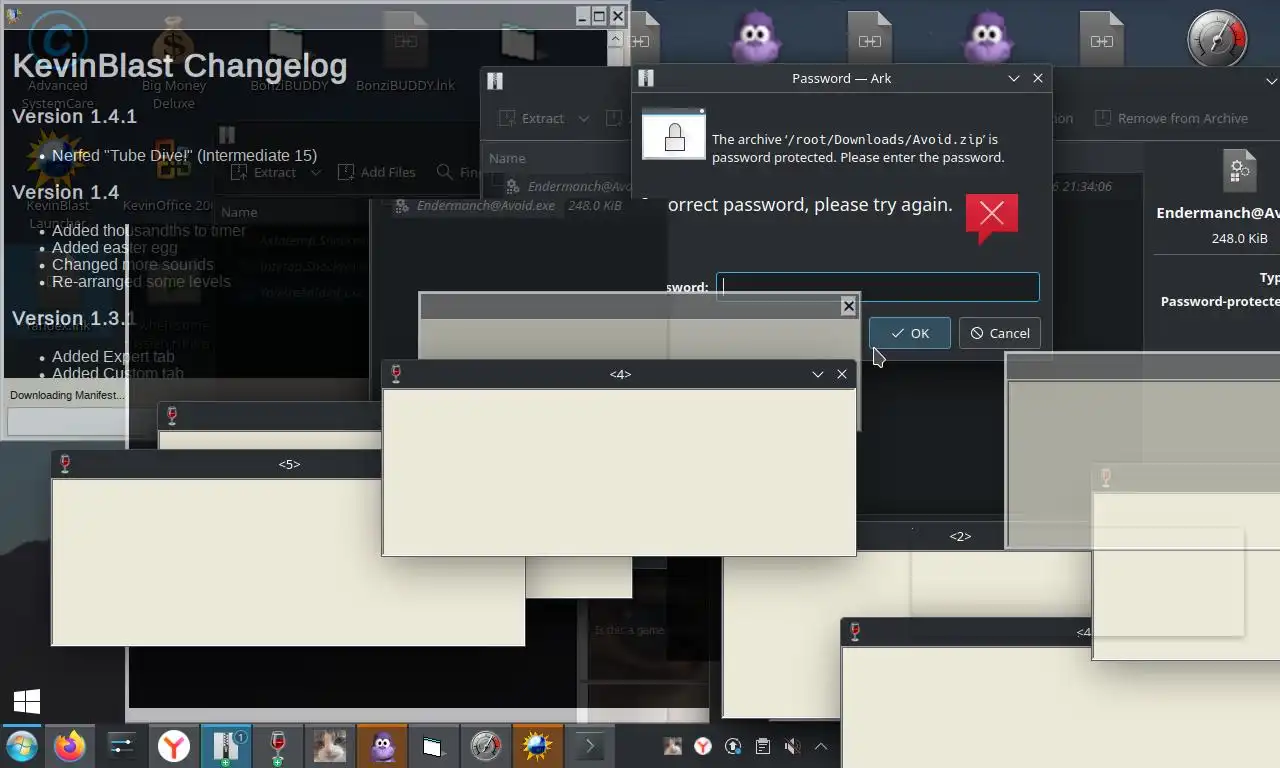Click Wine glass icon of window <5>
1280x768 pixels.
(x=65, y=464)
